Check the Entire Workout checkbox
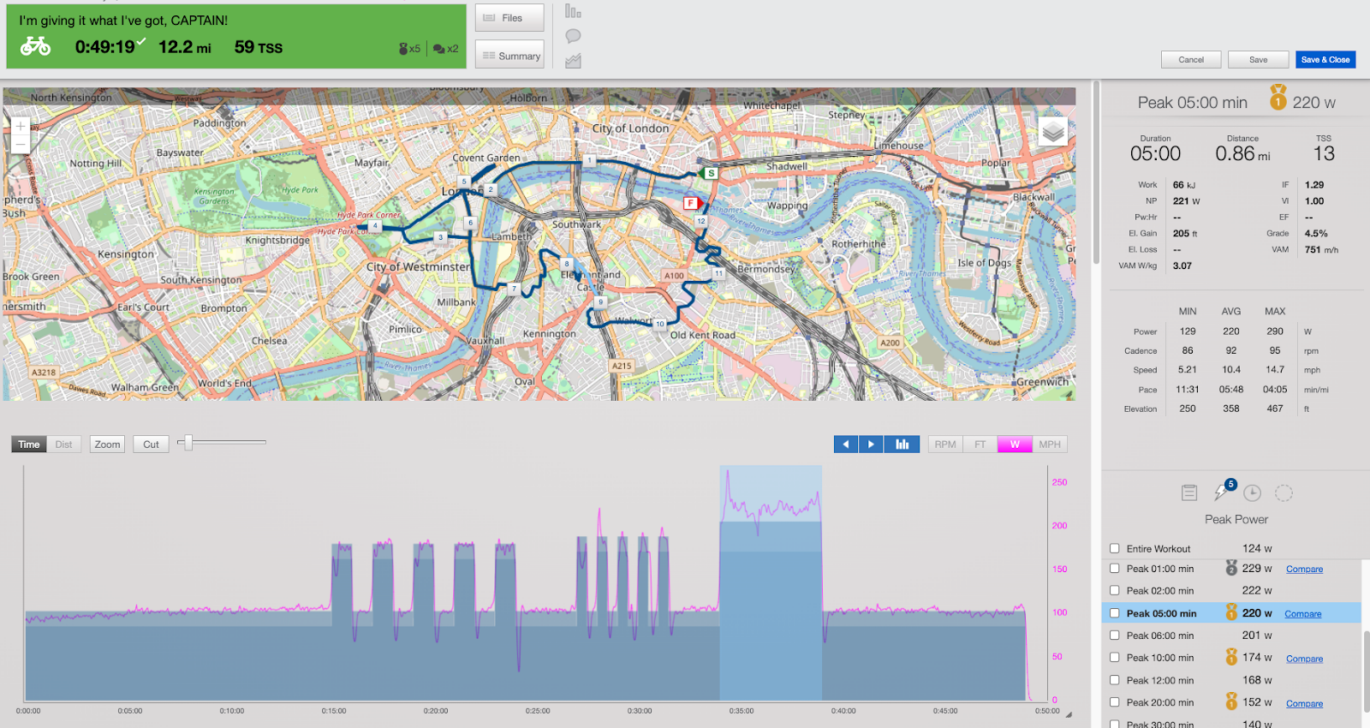This screenshot has width=1370, height=728. pyautogui.click(x=1116, y=548)
